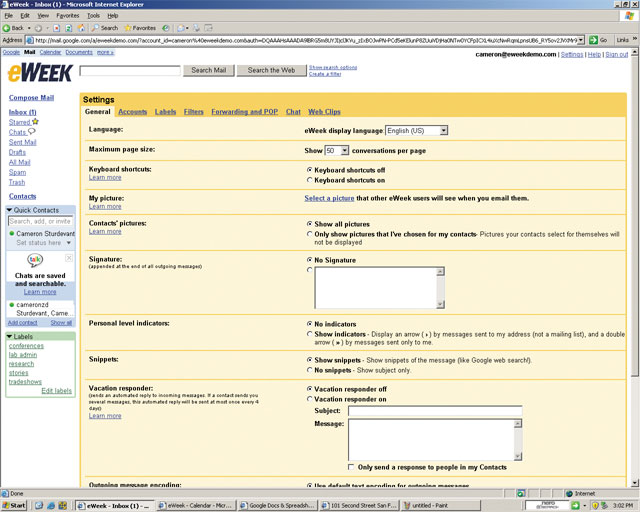Select Show indicators option
This screenshot has width=640, height=512.
(x=309, y=334)
